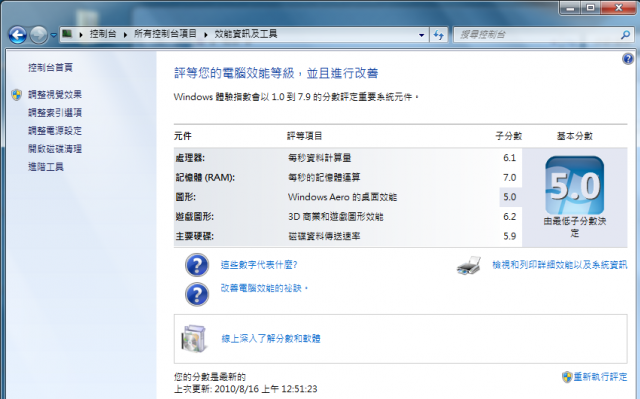The image size is (640, 399).
Task: Click the software box icon in the lower panel
Action: (x=194, y=339)
